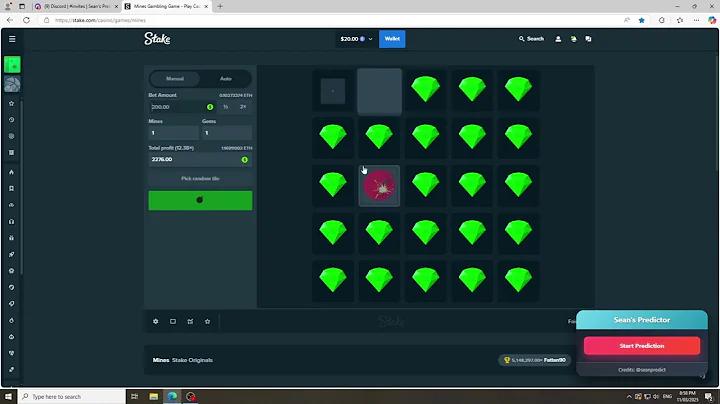Viewport: 720px width, 404px height.
Task: Click the Total profit value field
Action: pos(200,159)
